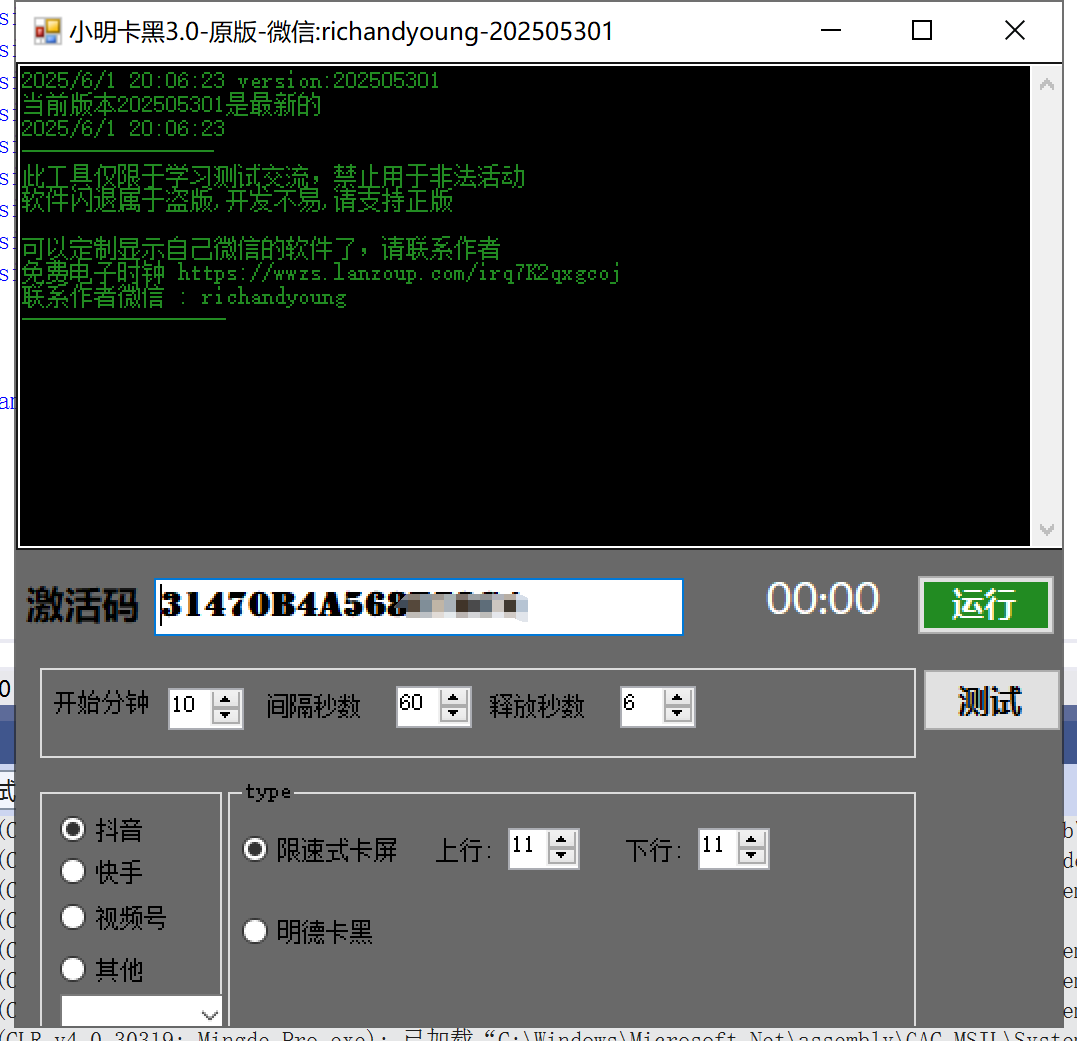Increase 释放秒数 with the up arrow
Image resolution: width=1077 pixels, height=1041 pixels.
pos(678,698)
